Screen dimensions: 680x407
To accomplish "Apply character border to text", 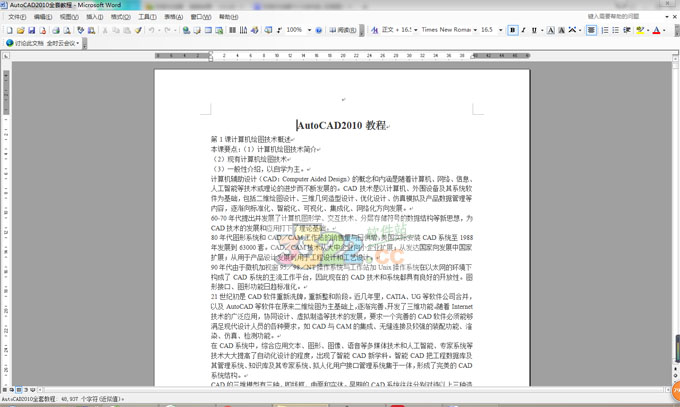I will pos(550,30).
